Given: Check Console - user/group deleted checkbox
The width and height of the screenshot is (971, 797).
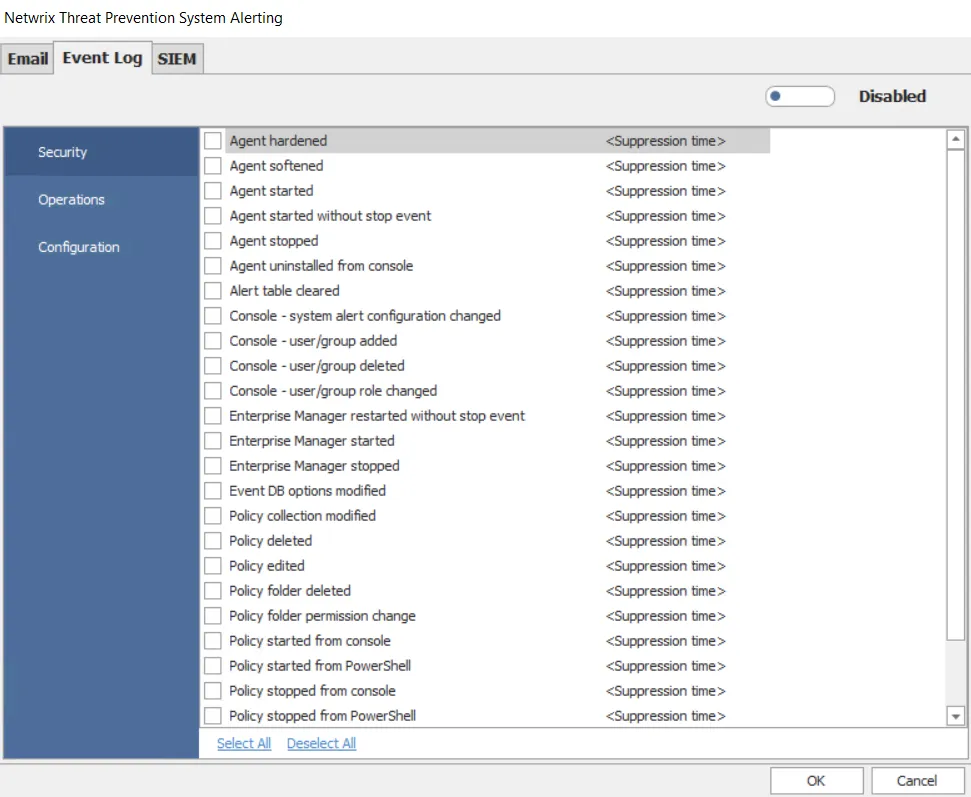Looking at the screenshot, I should [212, 366].
